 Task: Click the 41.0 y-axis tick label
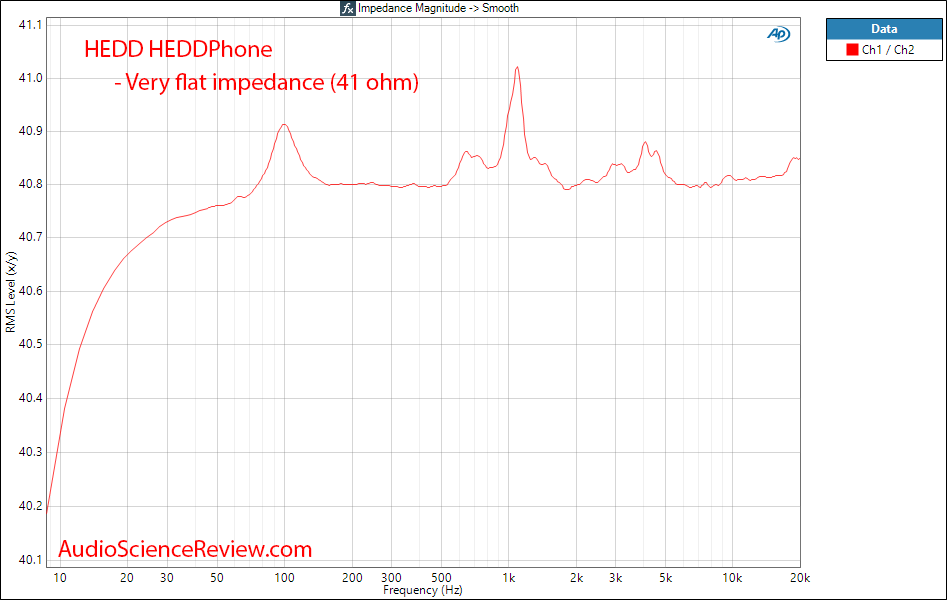point(30,78)
